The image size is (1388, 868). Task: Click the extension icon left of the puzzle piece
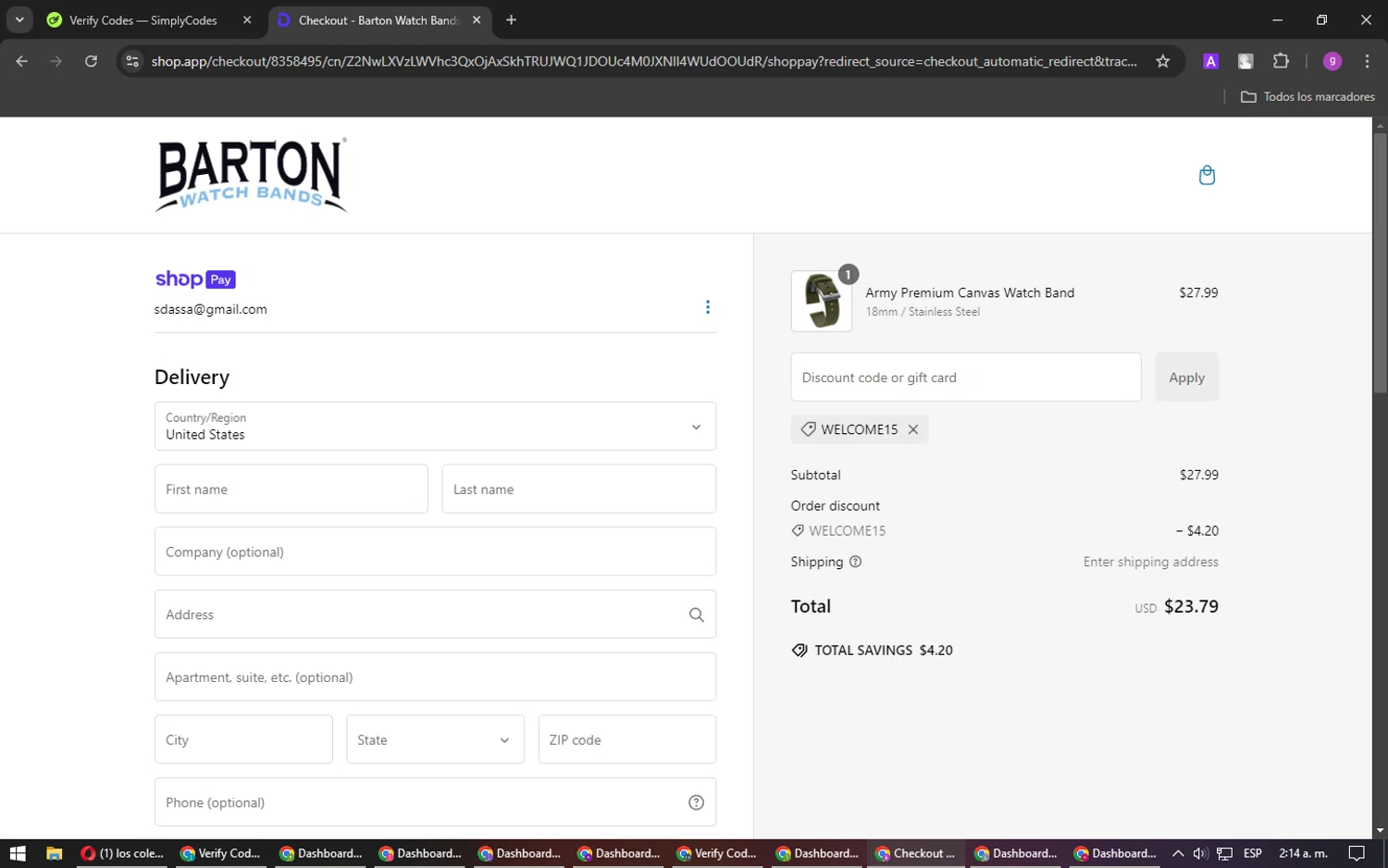click(x=1245, y=61)
